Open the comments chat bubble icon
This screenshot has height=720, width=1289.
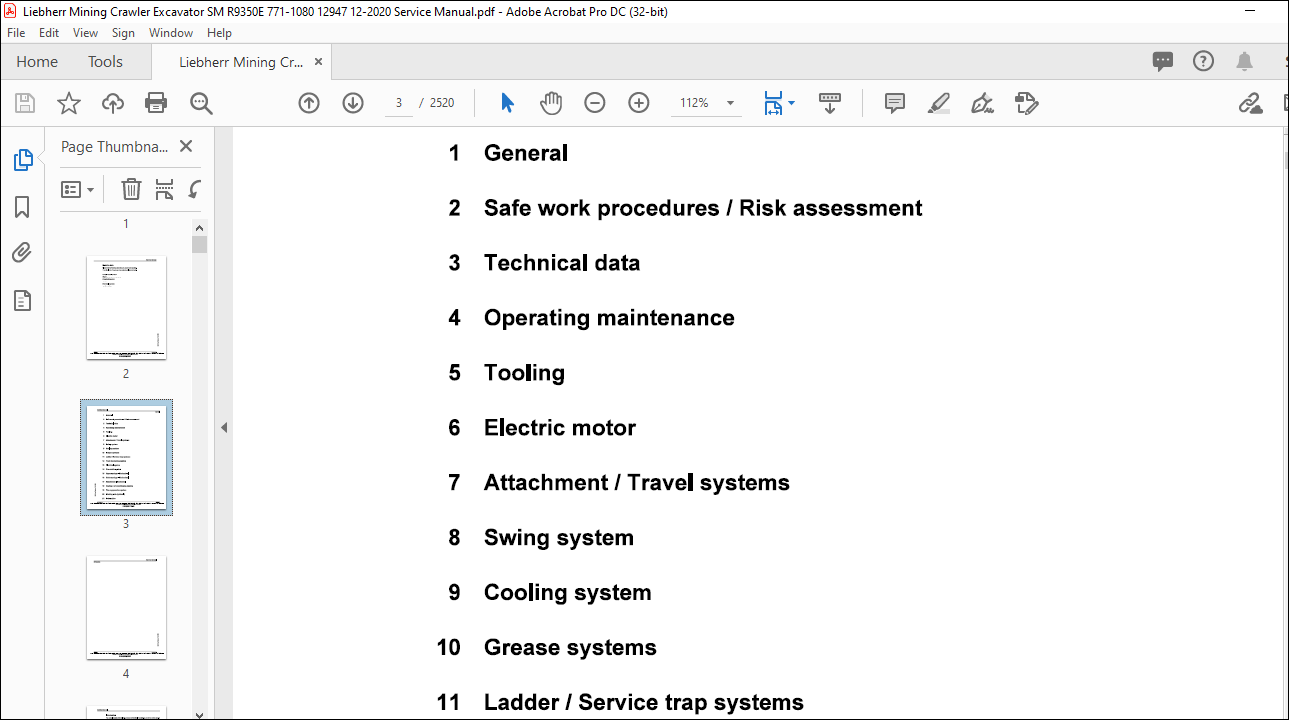(1163, 61)
